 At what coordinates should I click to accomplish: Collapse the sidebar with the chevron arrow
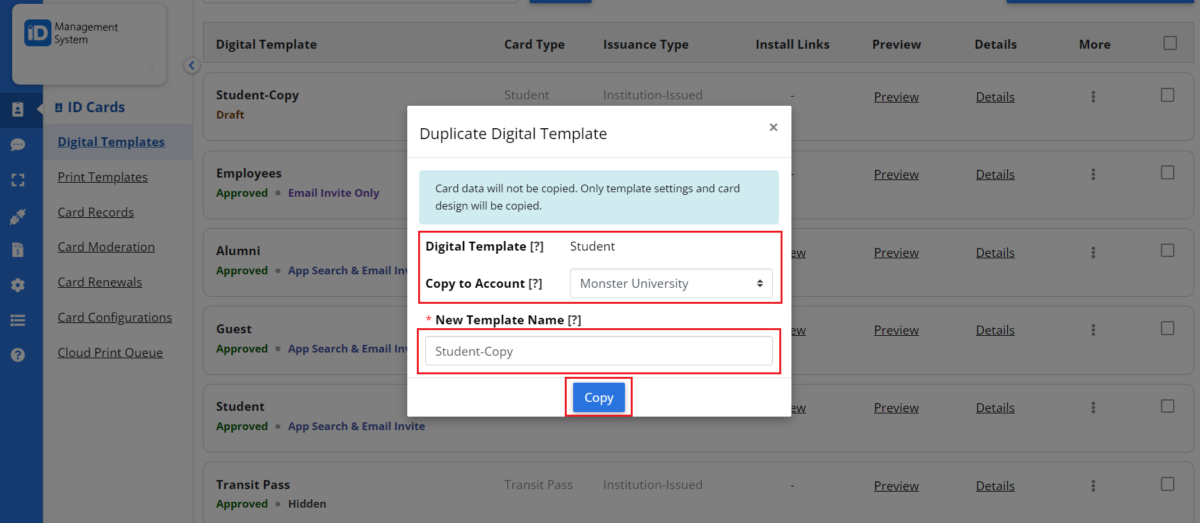(x=192, y=65)
